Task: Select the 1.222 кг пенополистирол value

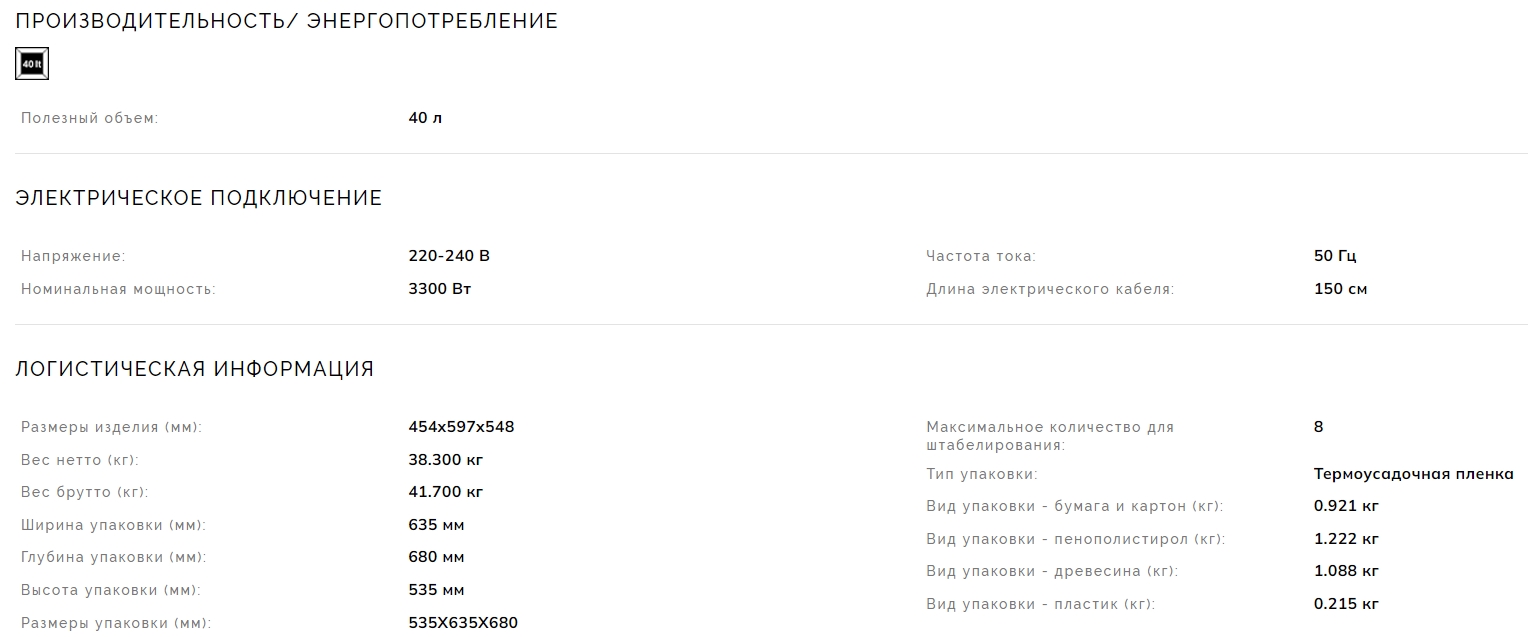Action: point(1346,539)
